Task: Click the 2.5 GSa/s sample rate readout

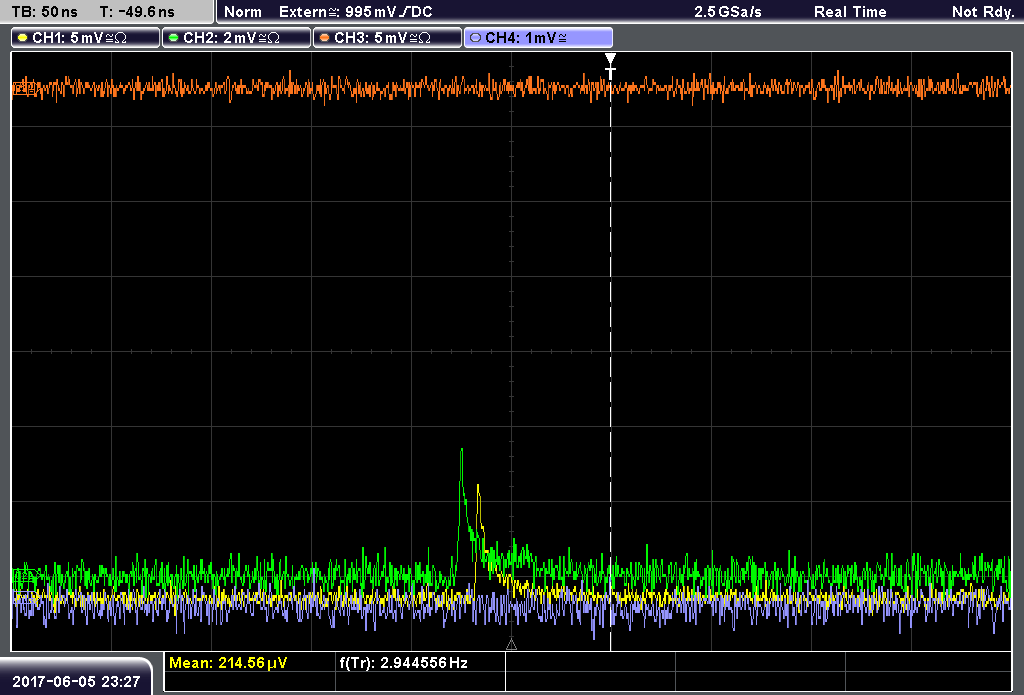Action: coord(728,12)
